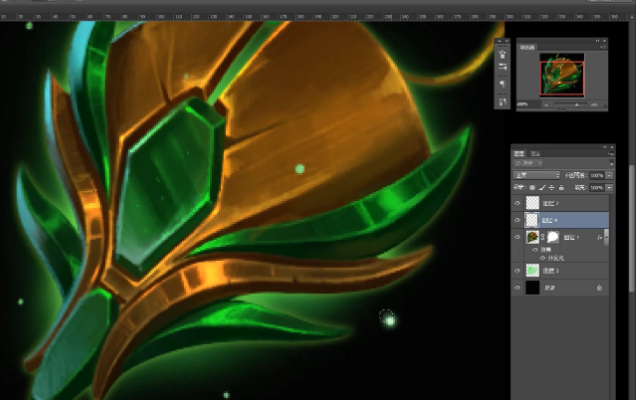
Task: Click the third icon in the collapsed dock
Action: tap(502, 84)
